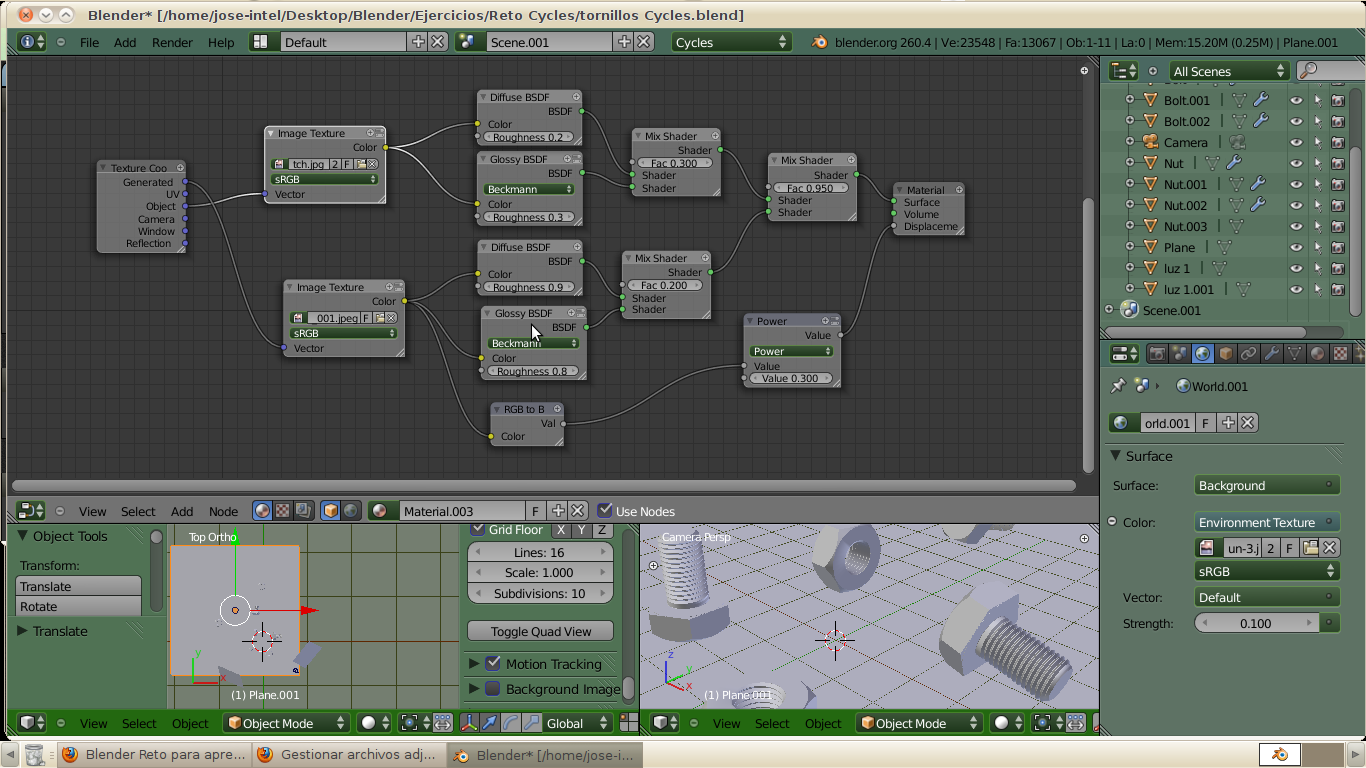This screenshot has width=1366, height=768.
Task: Open the Help menu
Action: coord(221,42)
